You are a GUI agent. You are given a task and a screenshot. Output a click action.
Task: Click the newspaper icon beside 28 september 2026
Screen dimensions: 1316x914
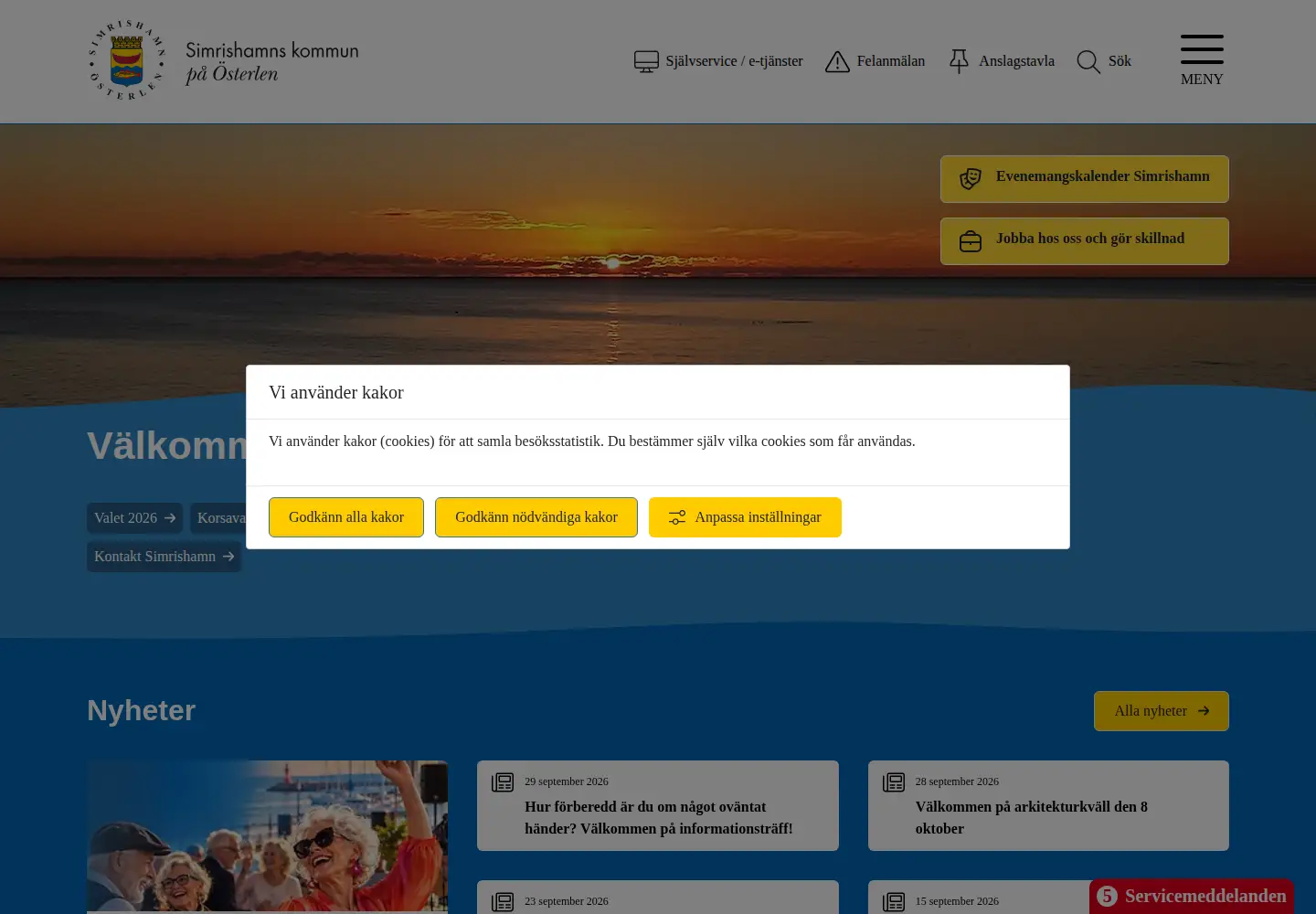tap(894, 782)
